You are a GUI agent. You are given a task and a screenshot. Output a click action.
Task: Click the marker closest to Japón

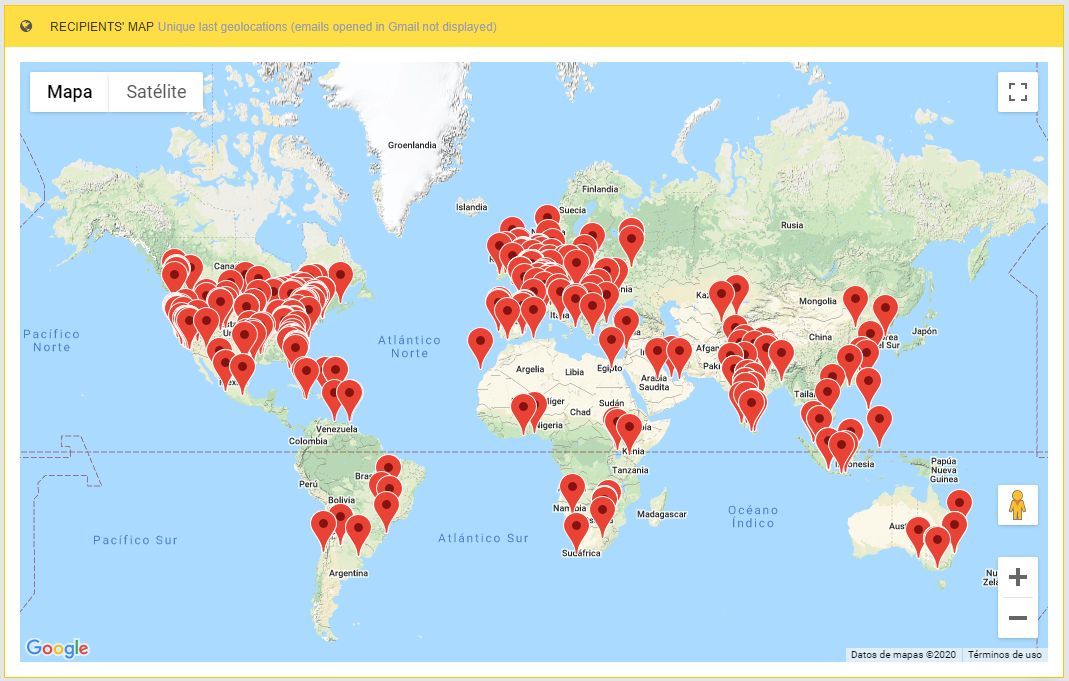886,306
